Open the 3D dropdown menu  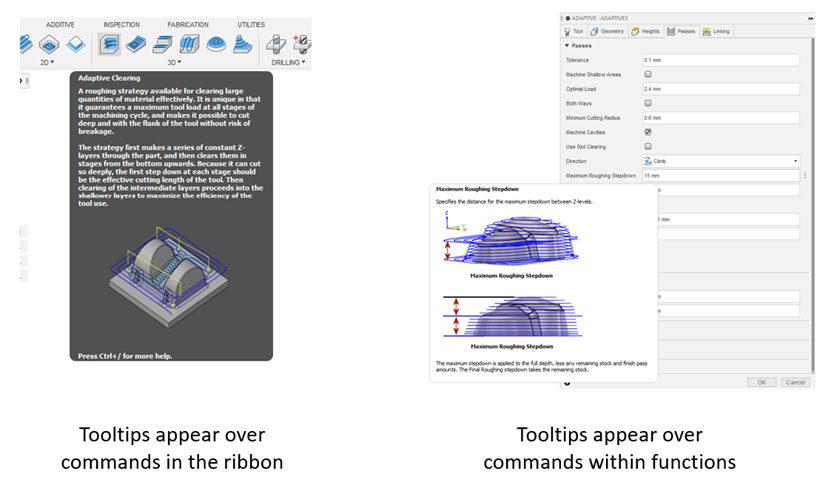[x=174, y=63]
